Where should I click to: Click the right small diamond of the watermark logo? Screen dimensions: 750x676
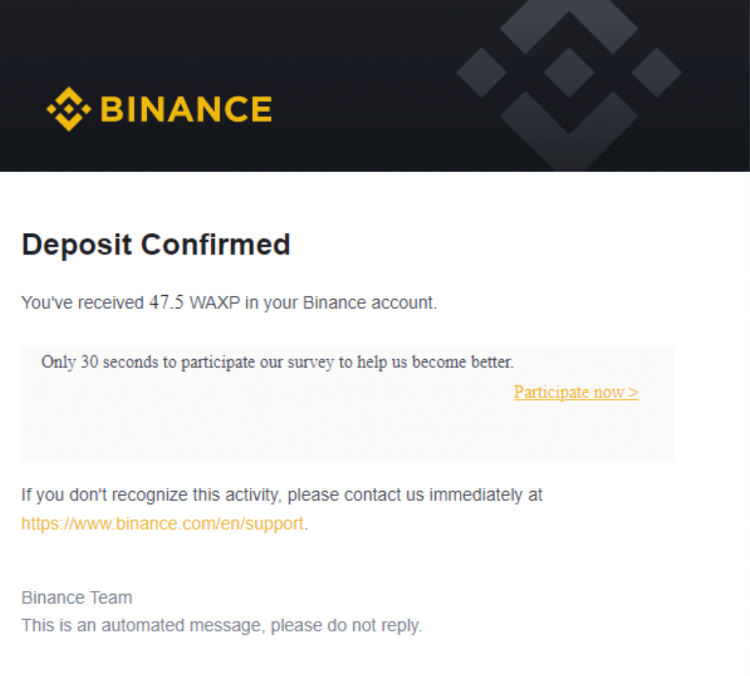(657, 72)
